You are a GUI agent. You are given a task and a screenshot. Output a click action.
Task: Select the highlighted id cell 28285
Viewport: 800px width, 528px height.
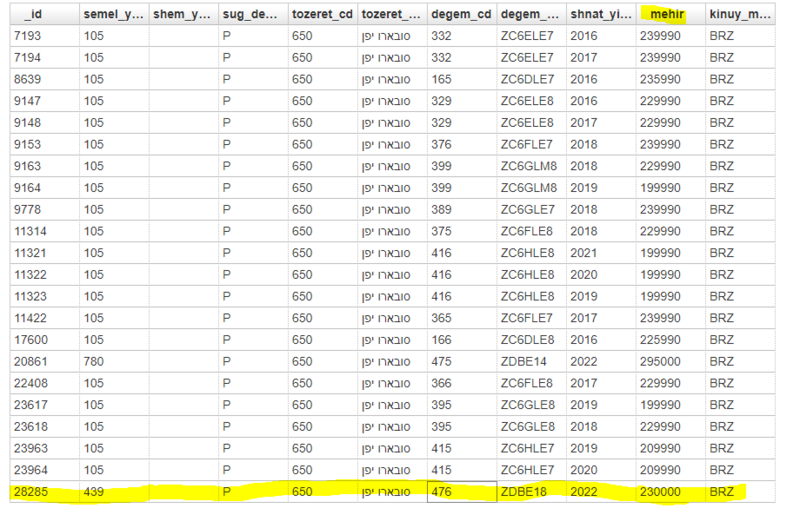tap(44, 492)
